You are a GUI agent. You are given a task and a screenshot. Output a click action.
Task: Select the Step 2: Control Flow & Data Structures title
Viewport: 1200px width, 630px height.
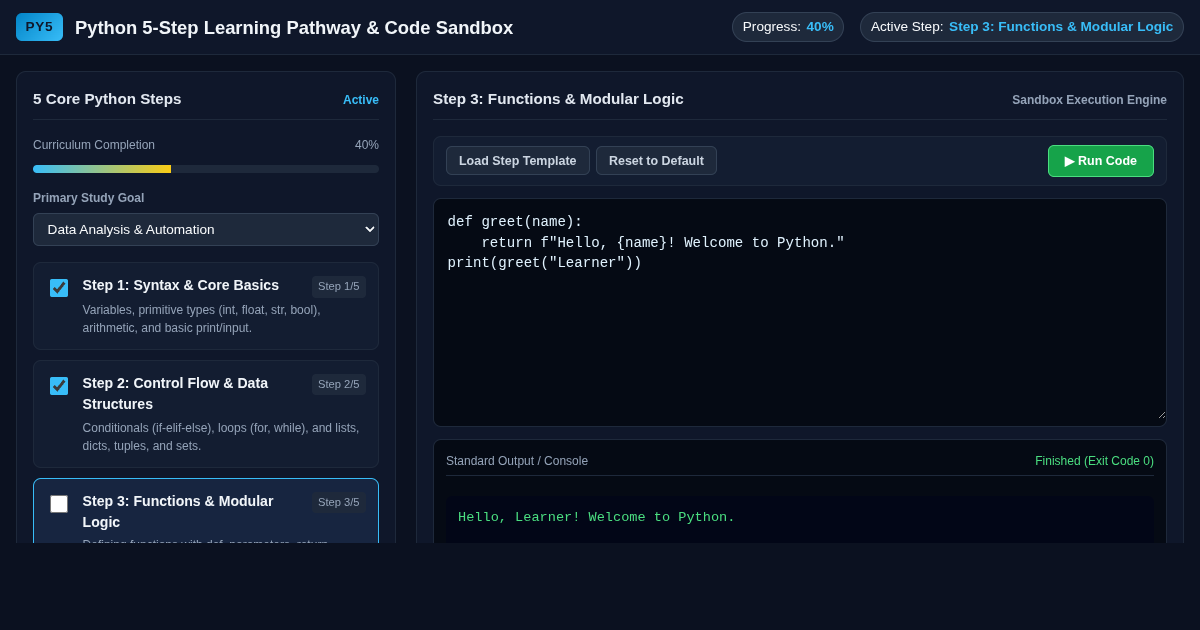[x=175, y=394]
